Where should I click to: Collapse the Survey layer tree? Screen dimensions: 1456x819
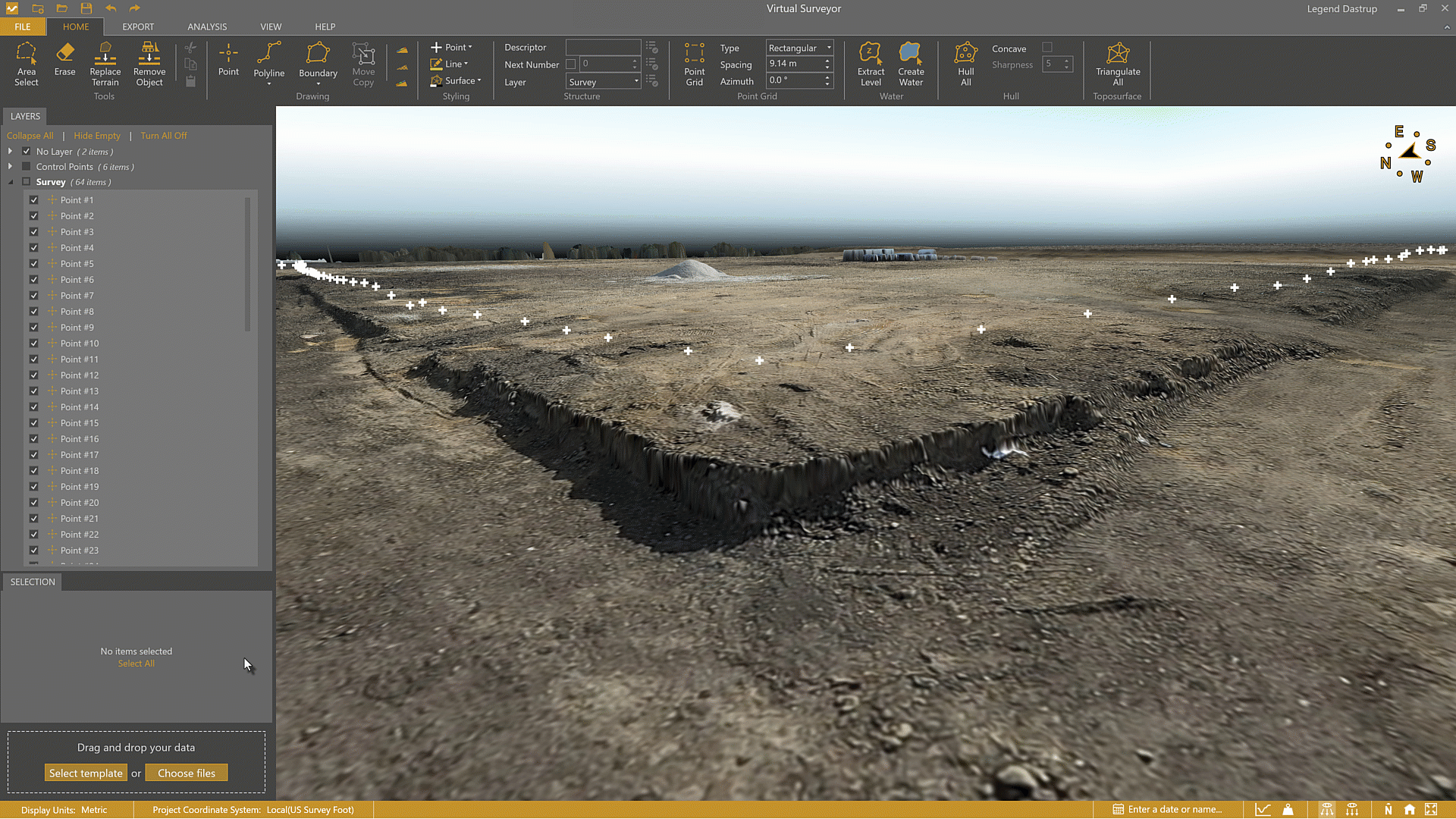[x=11, y=182]
